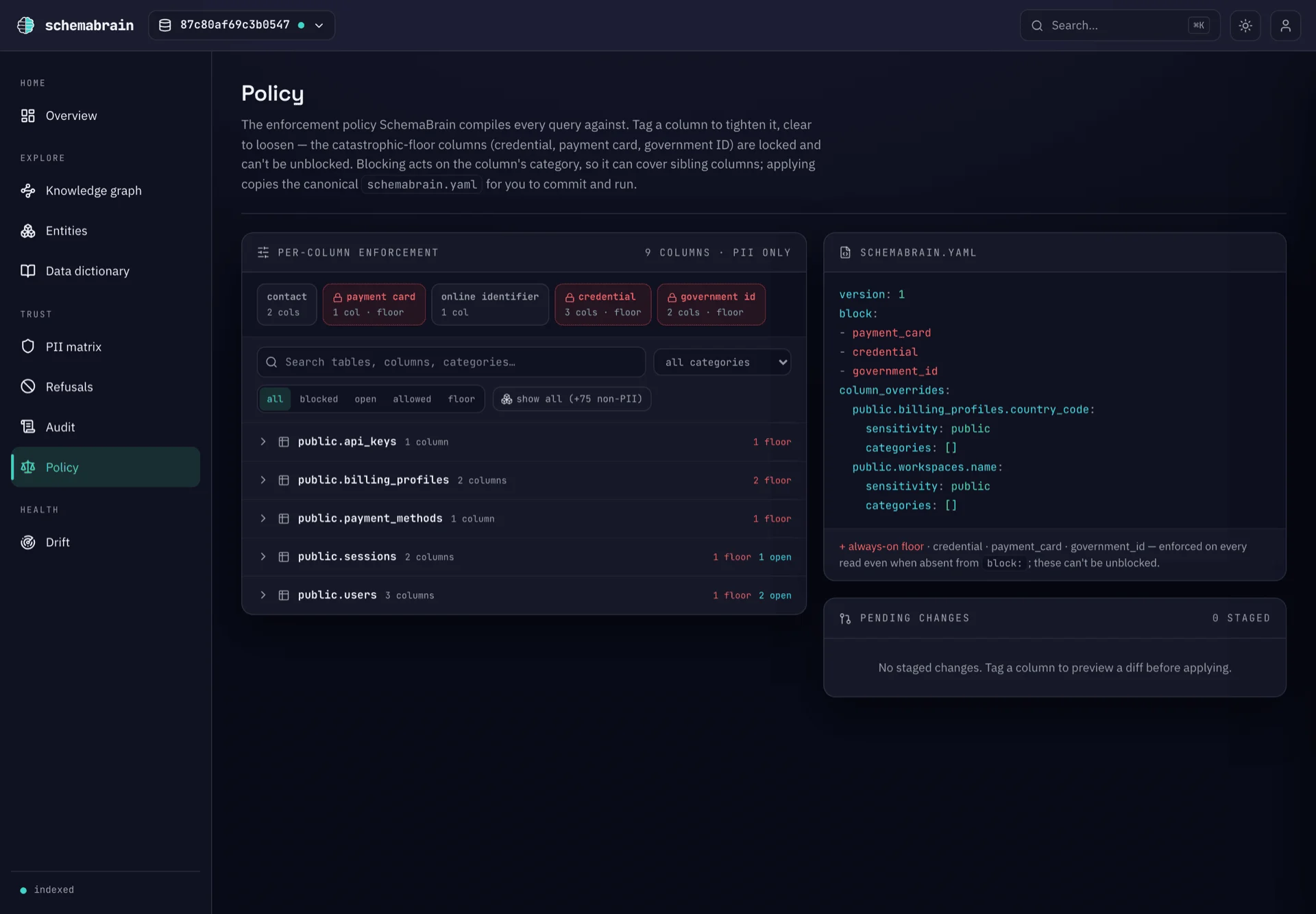1316x914 pixels.
Task: Select the government id category chip
Action: click(x=711, y=304)
